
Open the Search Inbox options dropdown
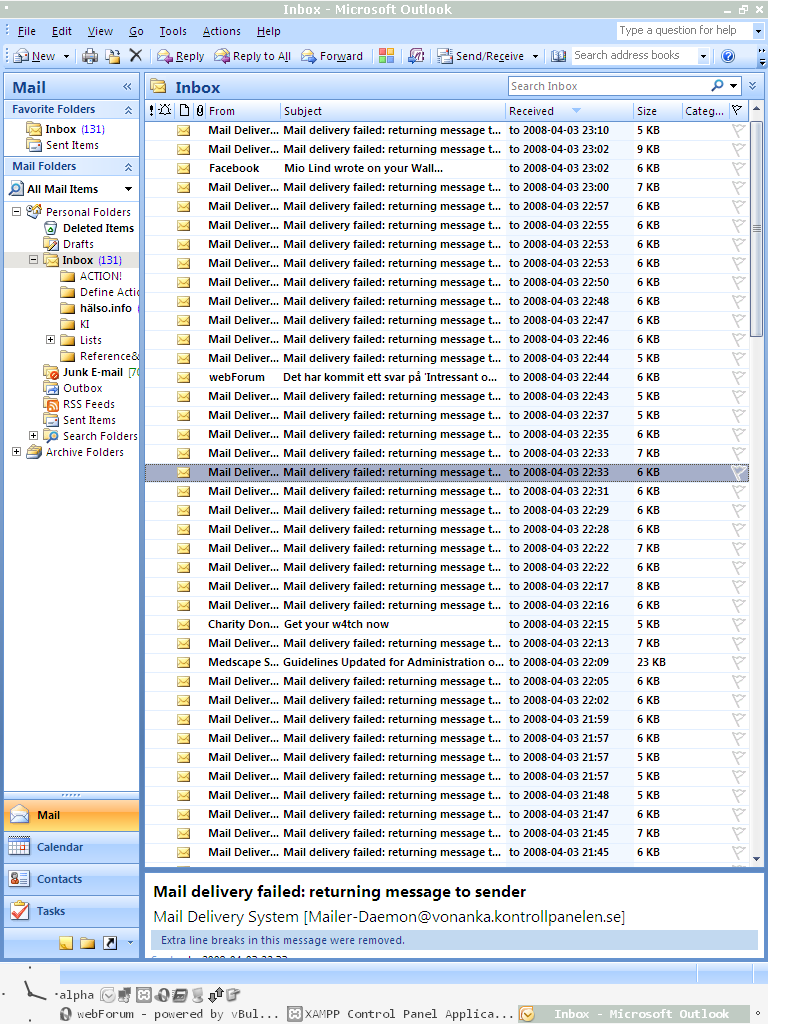[734, 86]
